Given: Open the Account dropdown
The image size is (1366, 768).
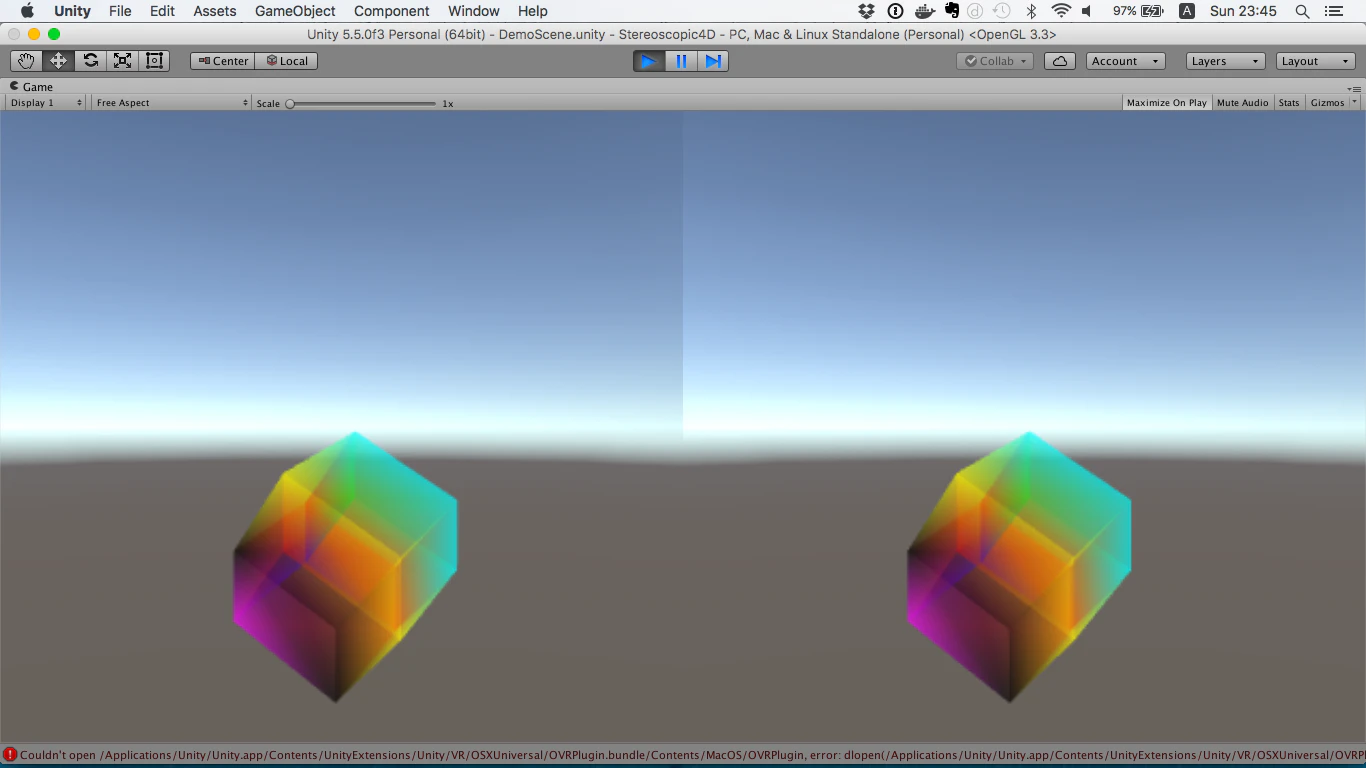Looking at the screenshot, I should pyautogui.click(x=1125, y=61).
